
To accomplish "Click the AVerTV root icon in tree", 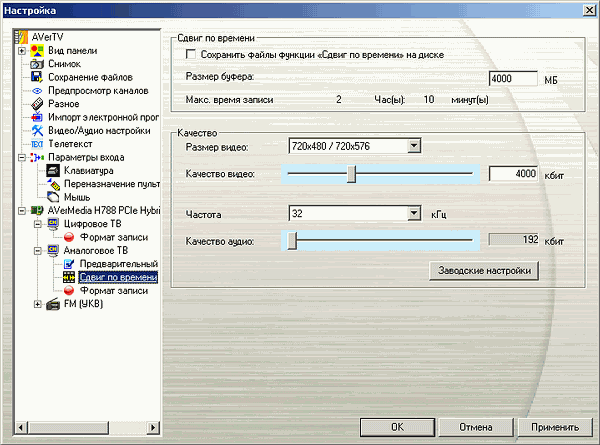I will [x=21, y=37].
